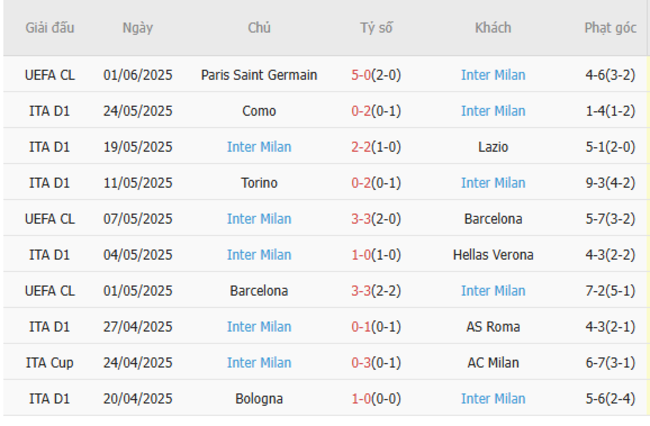Click the "Phạt góc" column header
Image resolution: width=650 pixels, height=426 pixels.
610,28
